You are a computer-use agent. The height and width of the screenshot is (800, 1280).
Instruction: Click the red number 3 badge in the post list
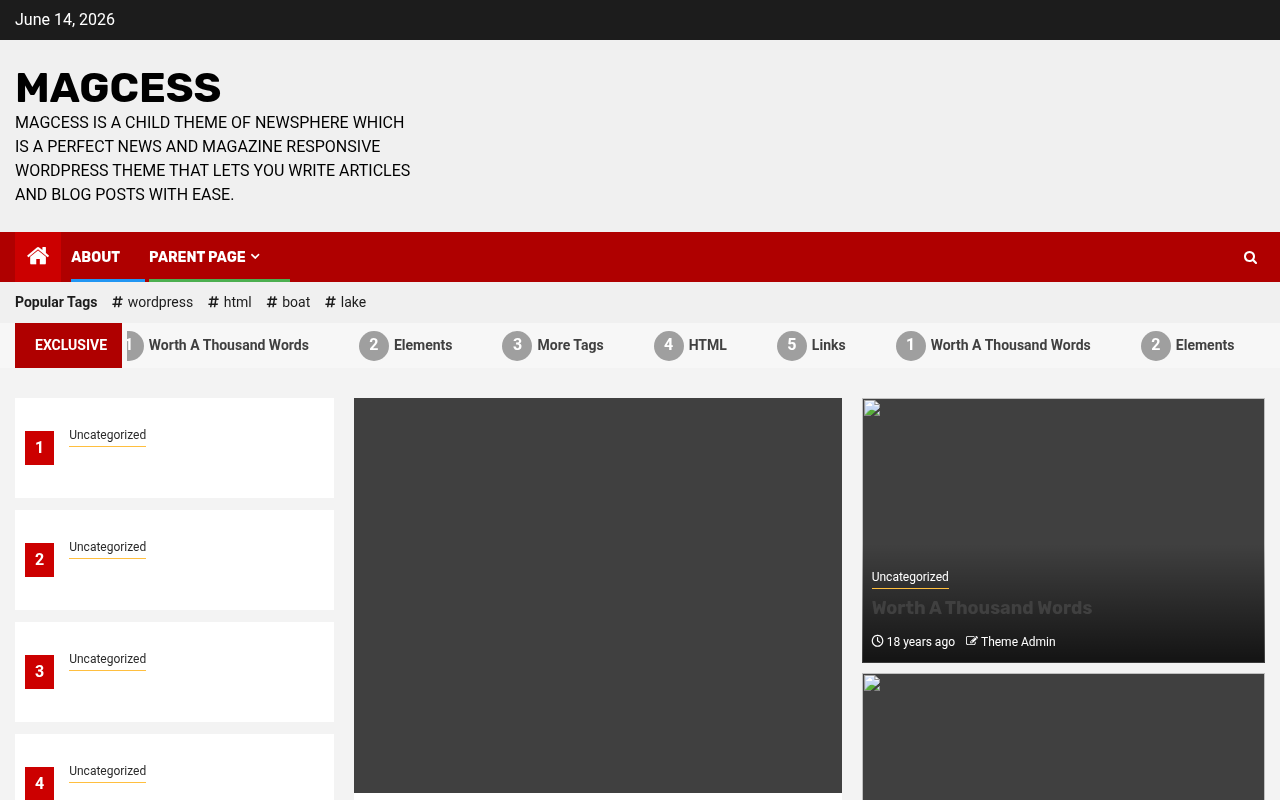[x=40, y=672]
